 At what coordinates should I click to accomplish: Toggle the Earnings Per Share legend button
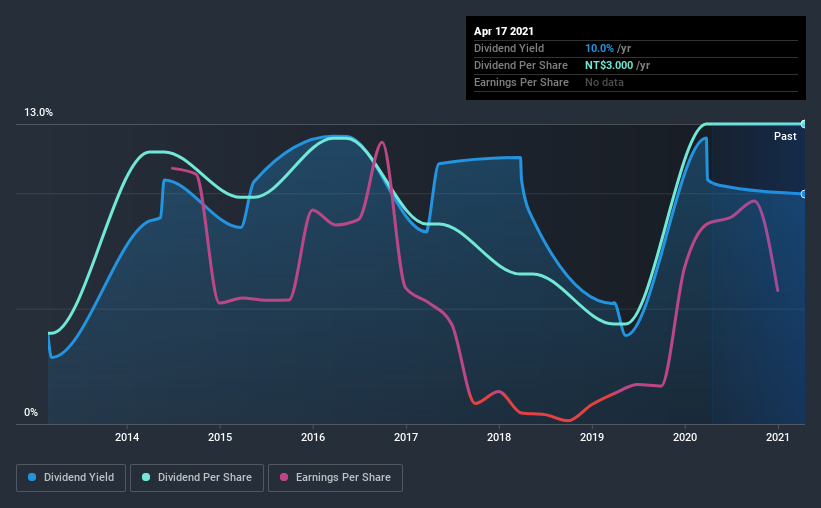335,478
